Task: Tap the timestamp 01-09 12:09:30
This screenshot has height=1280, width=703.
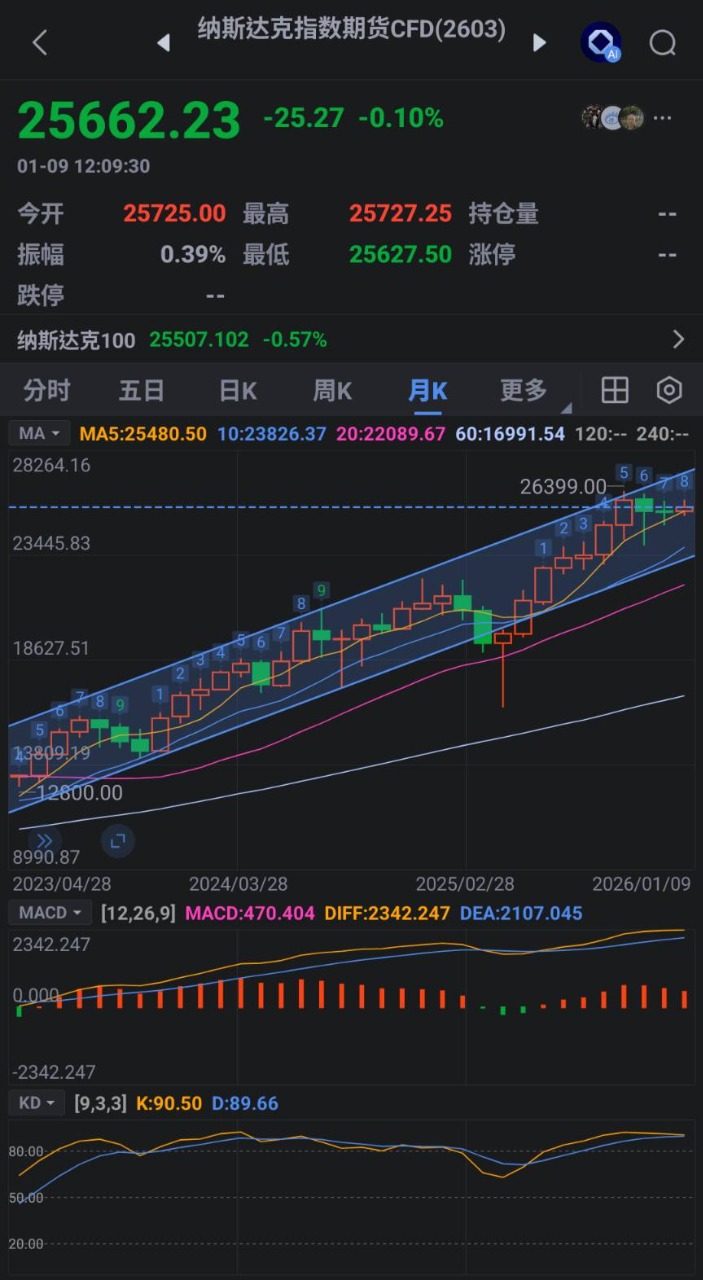Action: pos(84,166)
